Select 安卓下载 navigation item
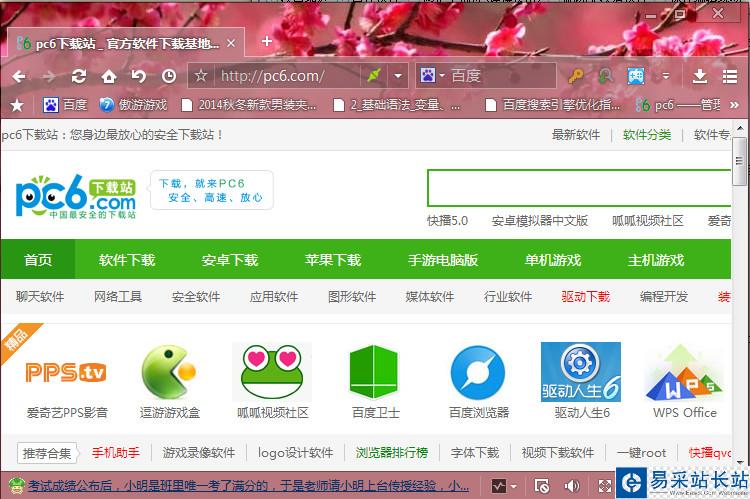The width and height of the screenshot is (750, 499). [230, 260]
